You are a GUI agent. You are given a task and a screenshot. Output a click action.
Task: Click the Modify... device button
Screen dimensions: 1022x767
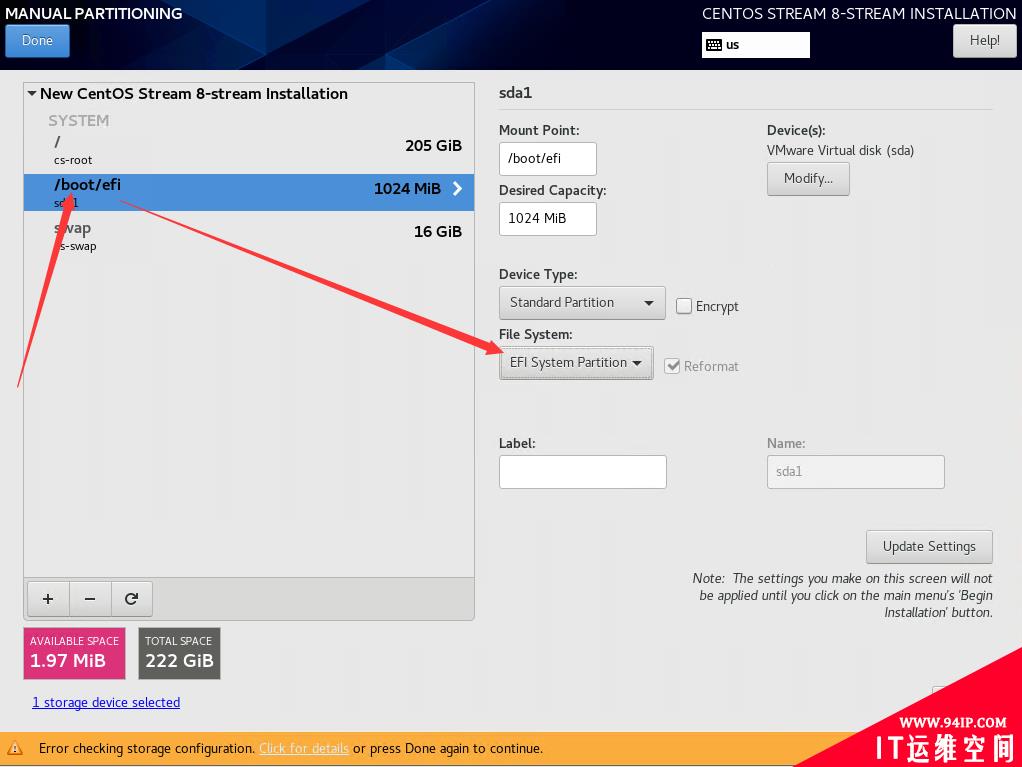click(808, 179)
